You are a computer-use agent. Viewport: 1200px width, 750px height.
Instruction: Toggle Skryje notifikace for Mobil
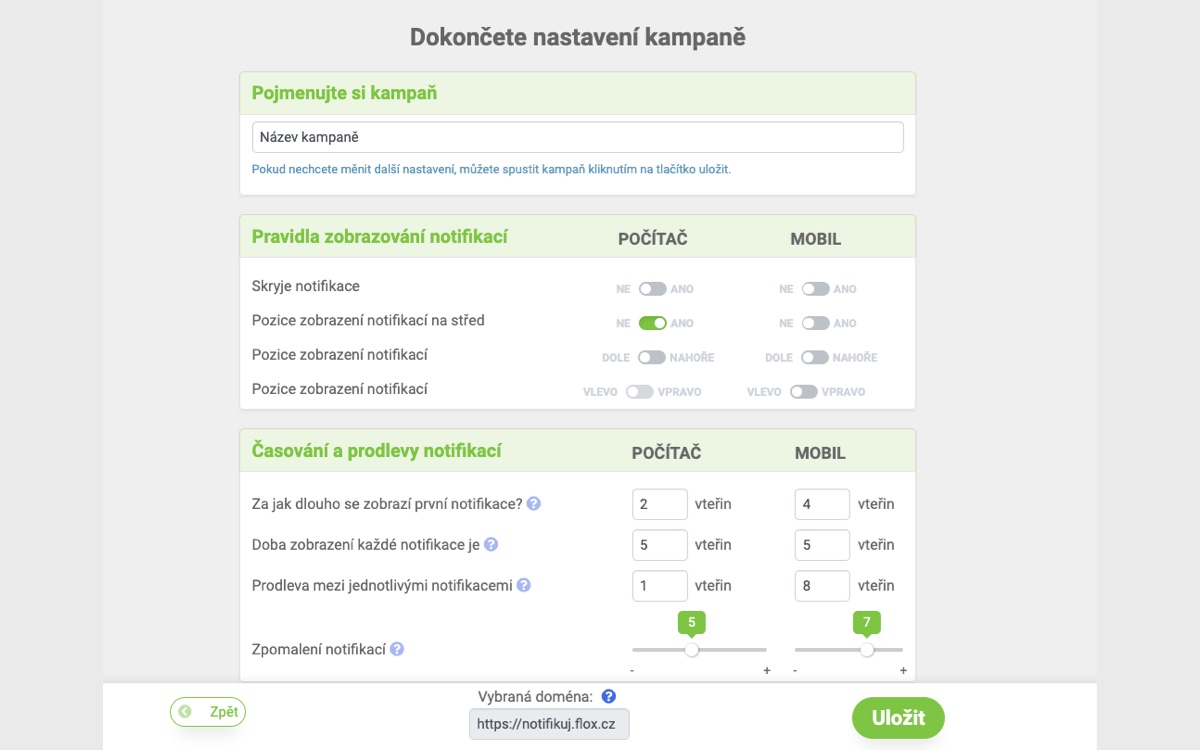click(816, 289)
